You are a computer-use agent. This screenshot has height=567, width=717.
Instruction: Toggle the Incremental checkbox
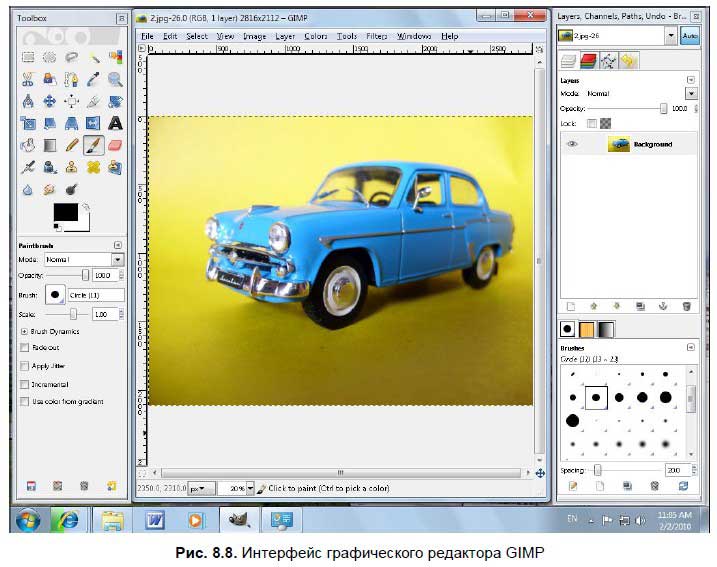[x=25, y=383]
